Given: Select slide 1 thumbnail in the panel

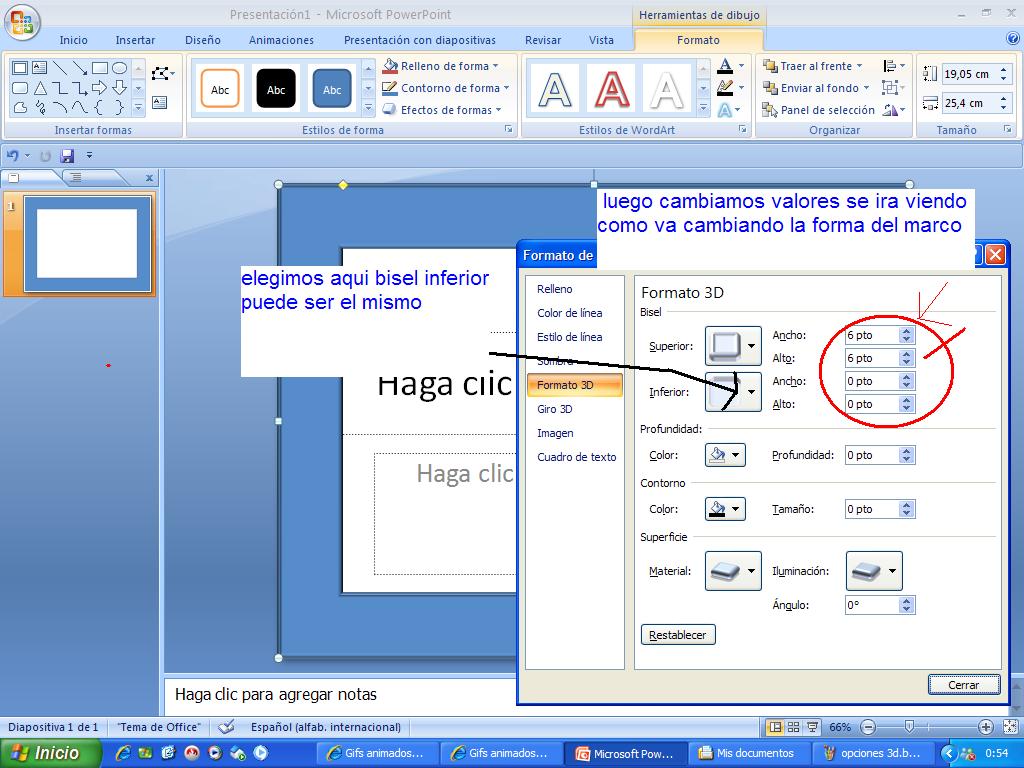Looking at the screenshot, I should 87,244.
